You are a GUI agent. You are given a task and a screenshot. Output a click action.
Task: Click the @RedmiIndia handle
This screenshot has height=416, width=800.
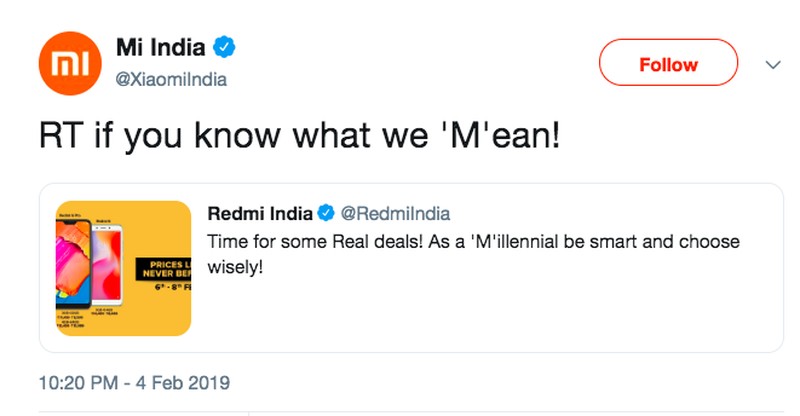coord(396,213)
